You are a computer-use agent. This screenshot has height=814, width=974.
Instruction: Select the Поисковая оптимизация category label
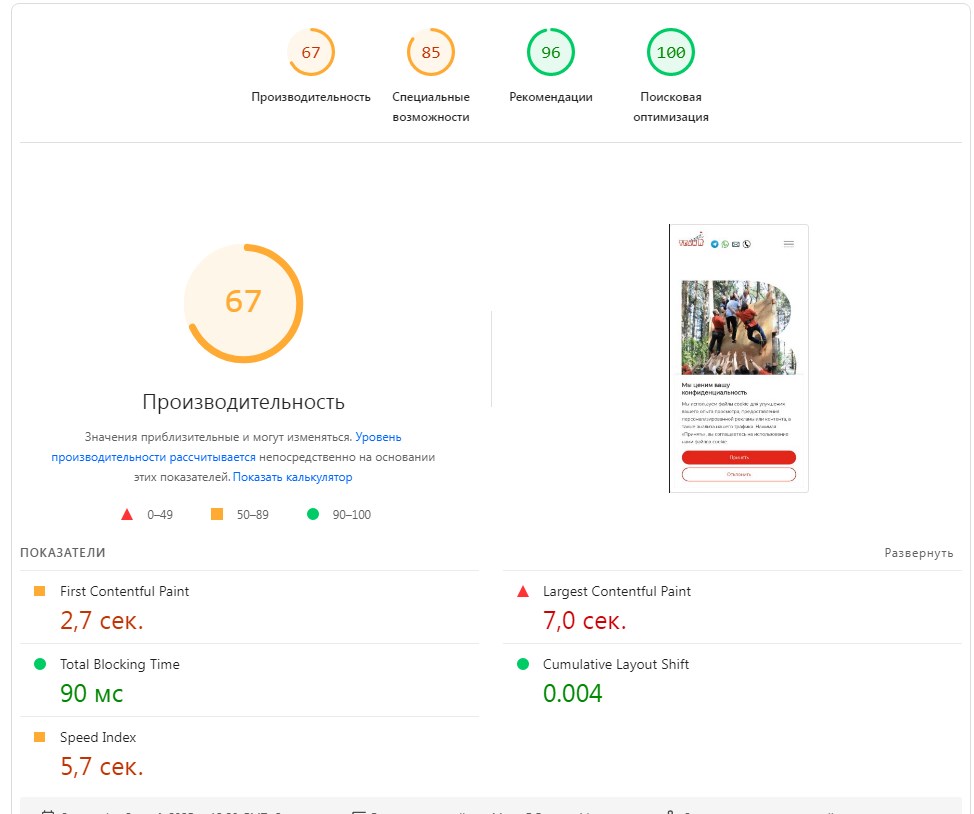pos(671,107)
